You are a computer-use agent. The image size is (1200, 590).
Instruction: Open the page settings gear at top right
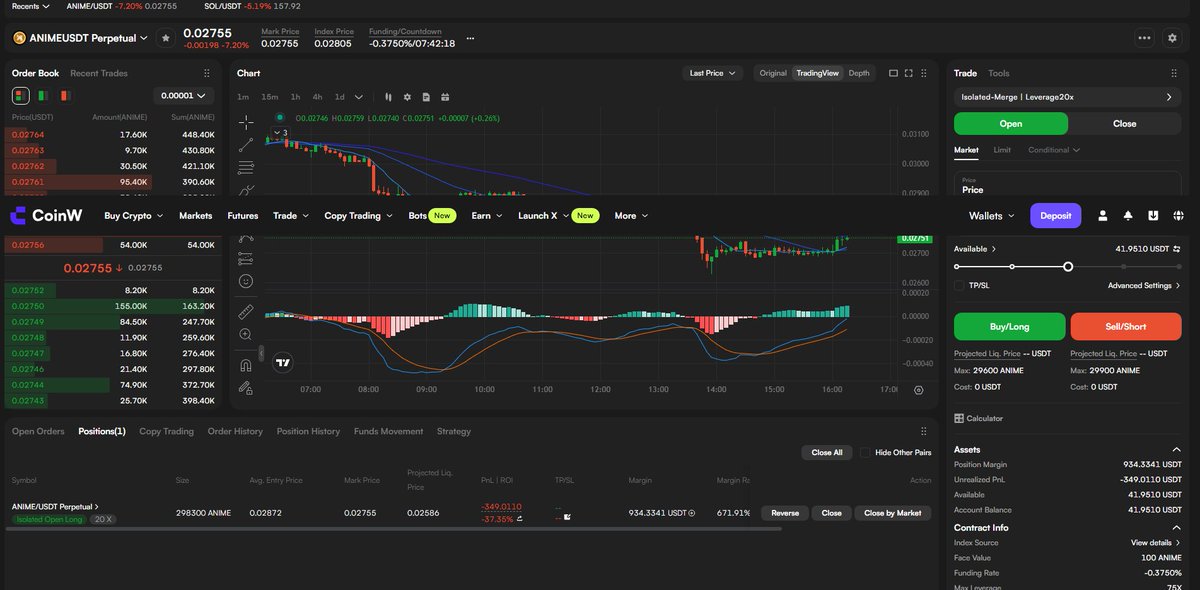(1172, 38)
